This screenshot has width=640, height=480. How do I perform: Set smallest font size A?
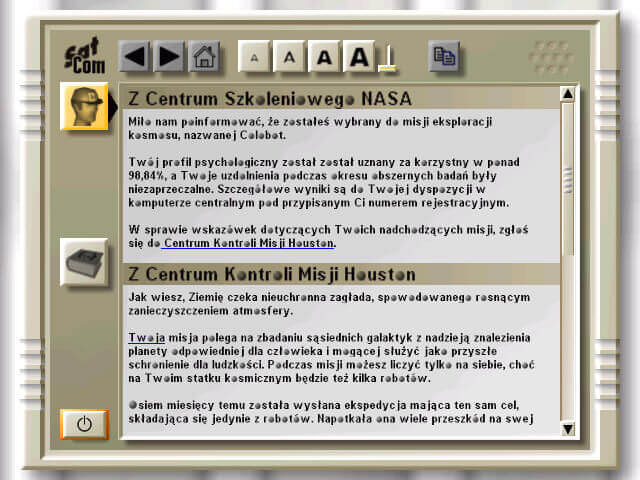pyautogui.click(x=254, y=56)
